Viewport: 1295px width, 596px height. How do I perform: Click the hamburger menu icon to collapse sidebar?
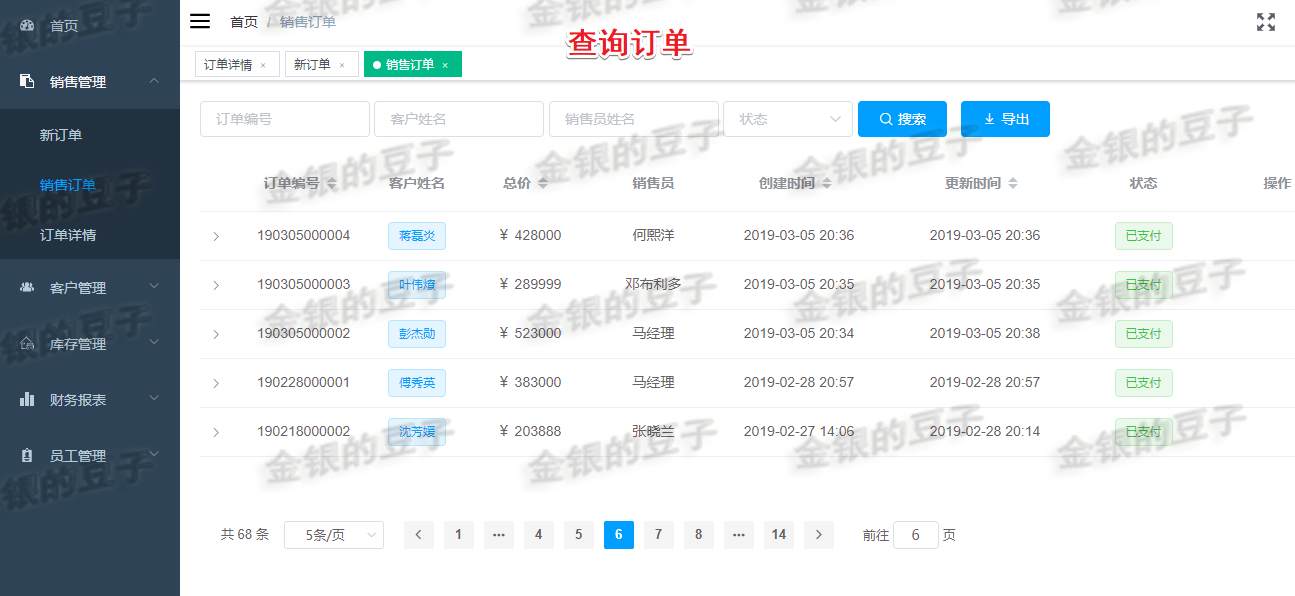(x=200, y=20)
